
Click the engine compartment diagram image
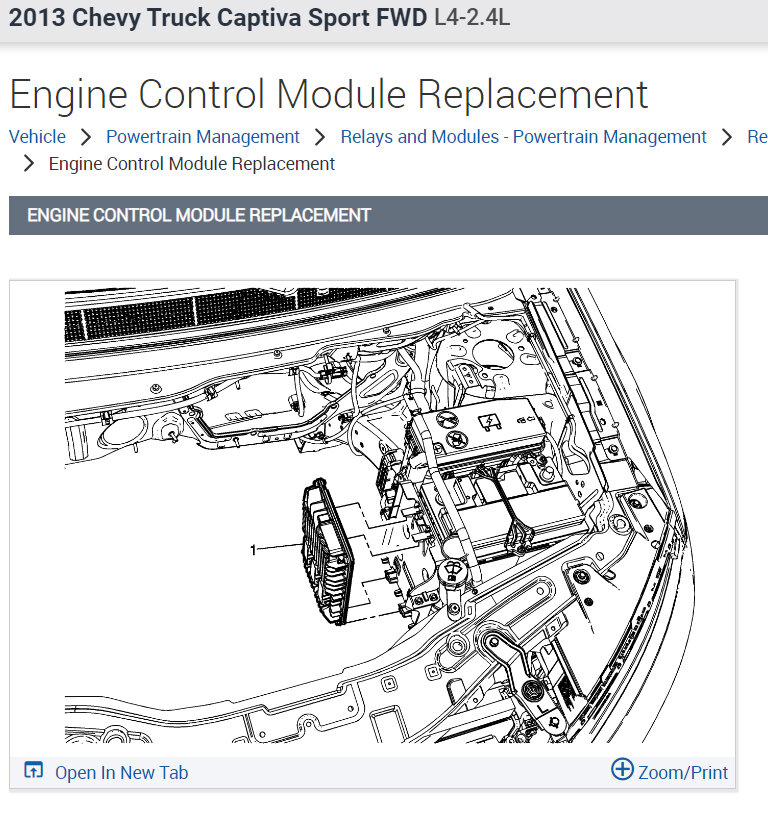[x=379, y=515]
